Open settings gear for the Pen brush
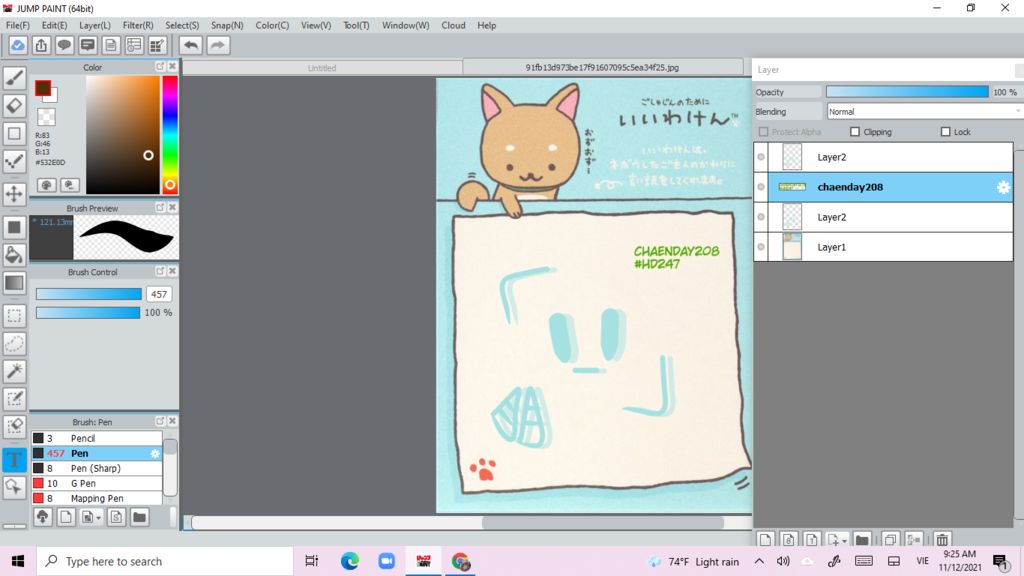This screenshot has height=576, width=1024. (x=155, y=453)
